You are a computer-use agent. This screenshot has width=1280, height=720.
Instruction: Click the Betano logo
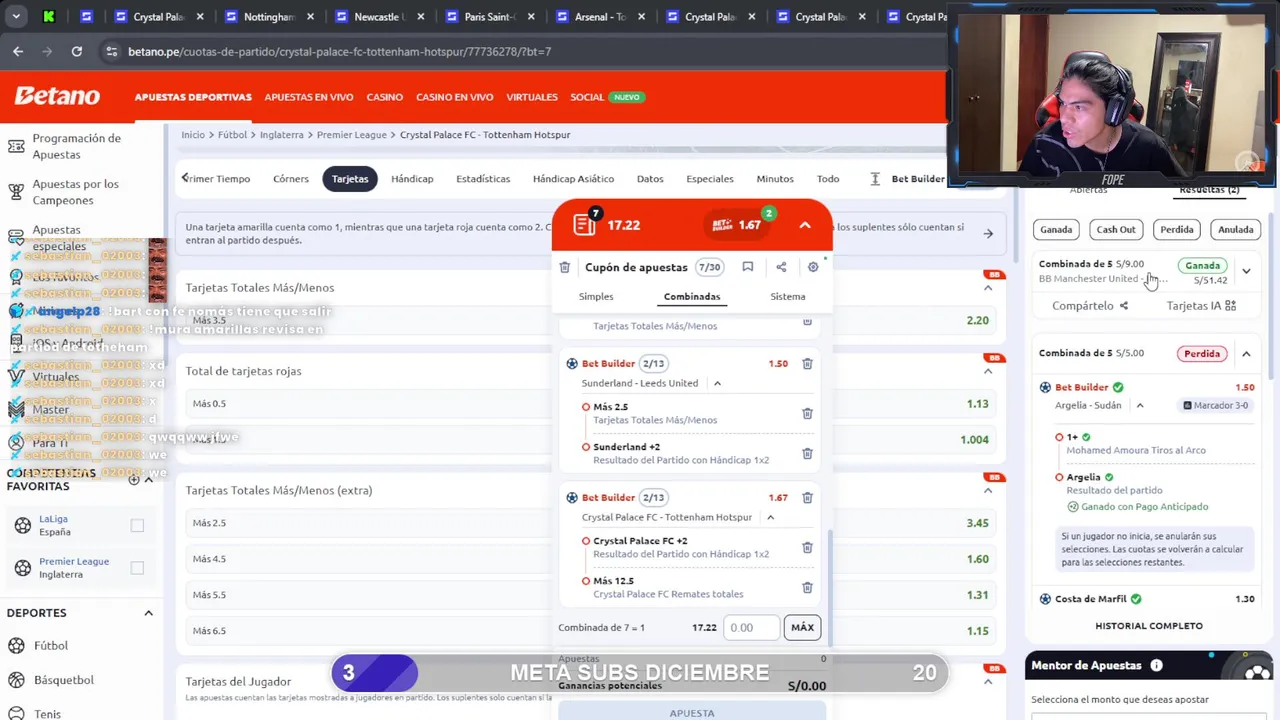tap(57, 96)
